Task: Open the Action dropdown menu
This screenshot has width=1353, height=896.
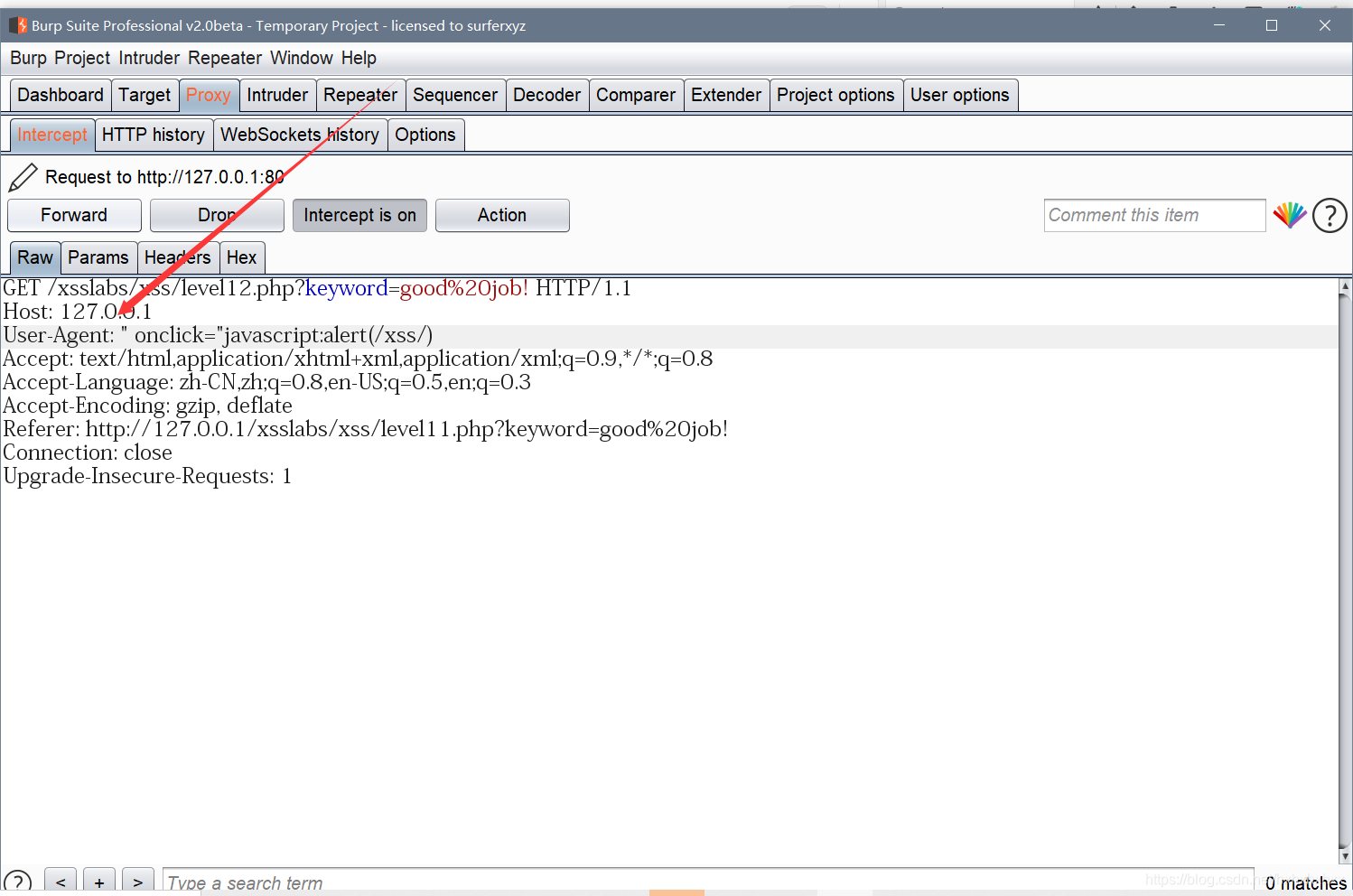Action: point(502,215)
